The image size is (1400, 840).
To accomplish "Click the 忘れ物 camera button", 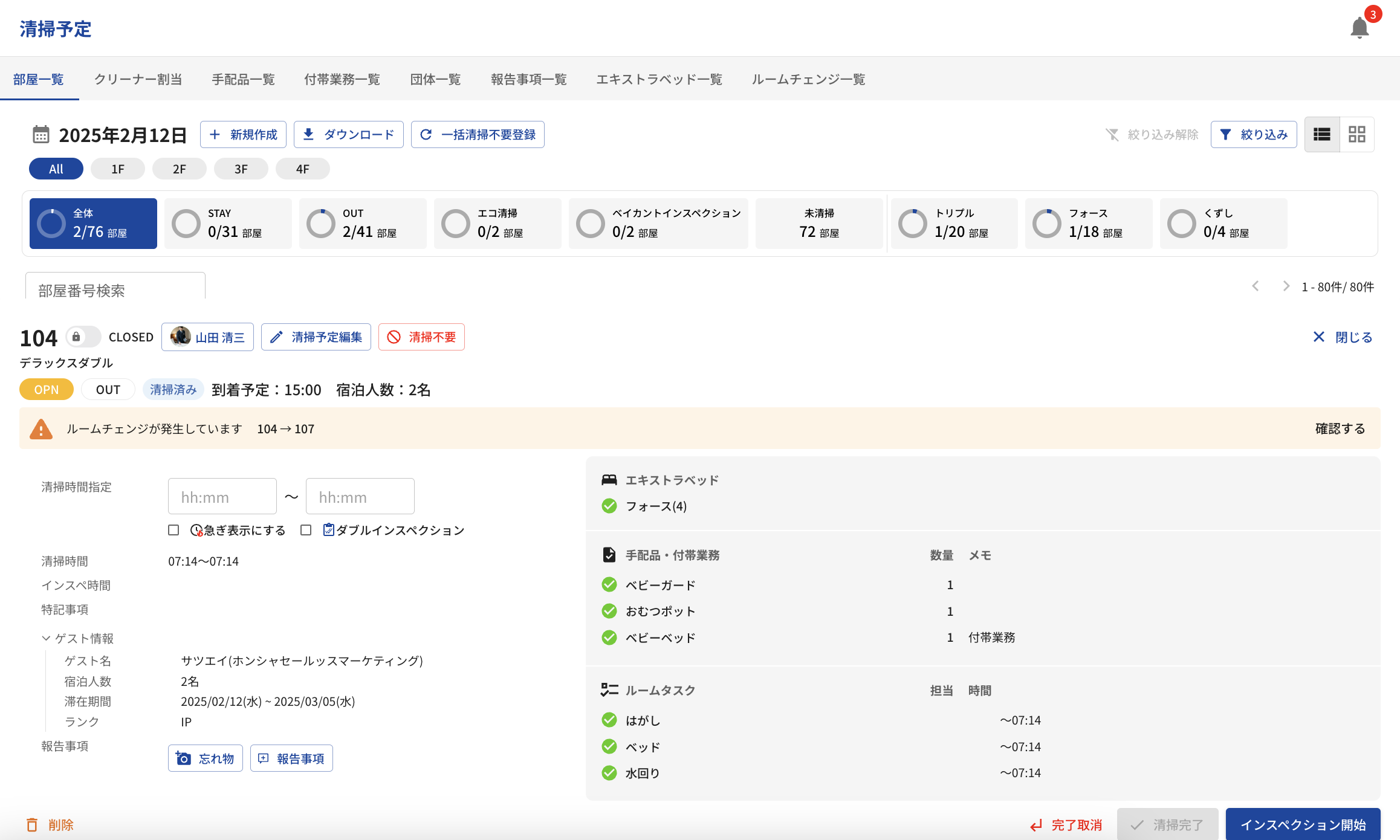I will pos(206,758).
